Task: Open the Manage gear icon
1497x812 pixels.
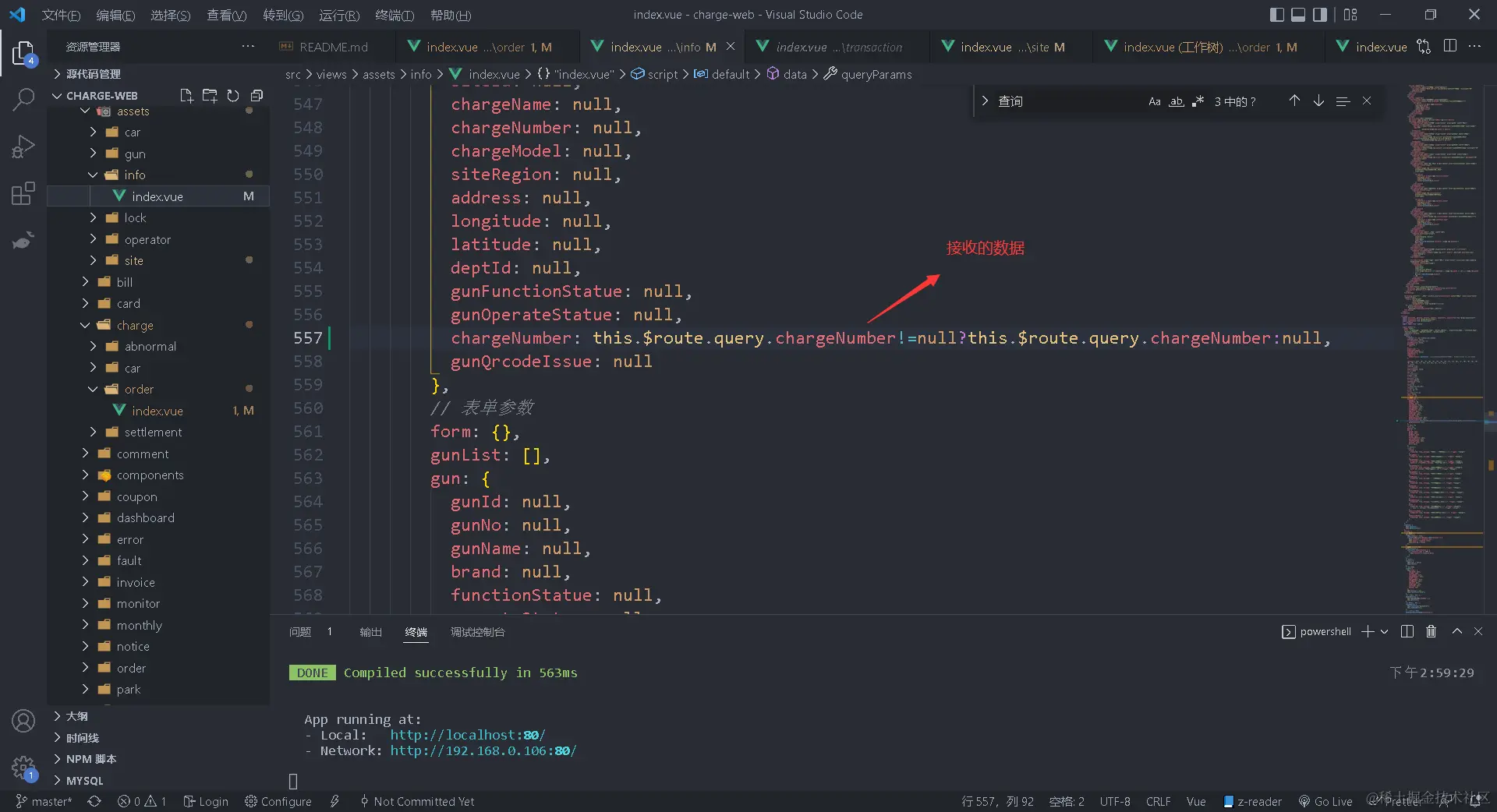Action: [23, 768]
